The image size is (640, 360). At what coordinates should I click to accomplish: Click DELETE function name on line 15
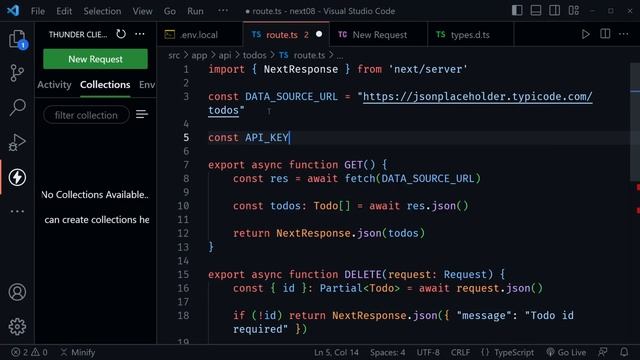click(x=362, y=274)
